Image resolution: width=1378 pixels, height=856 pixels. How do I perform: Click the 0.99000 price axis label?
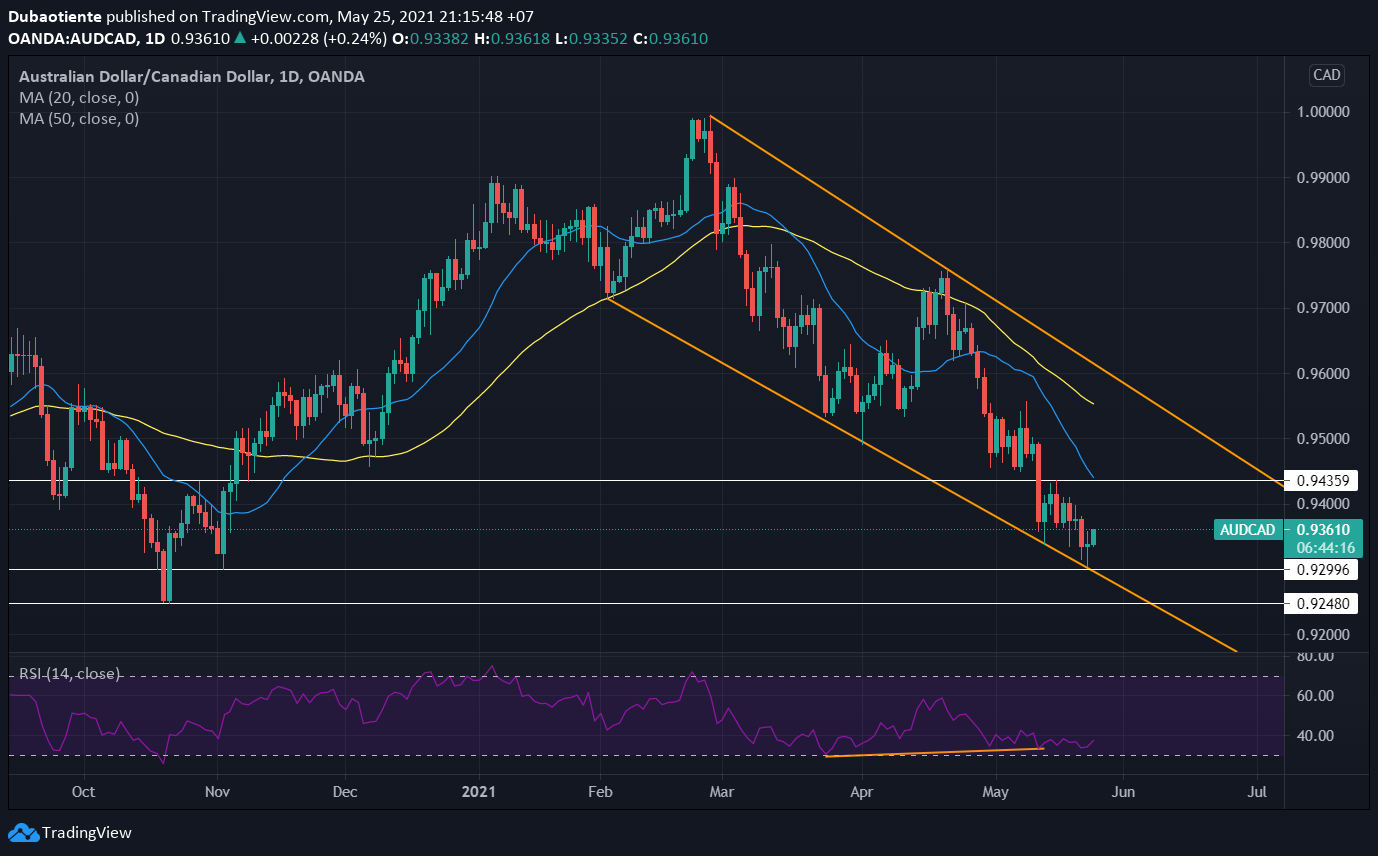tap(1323, 178)
